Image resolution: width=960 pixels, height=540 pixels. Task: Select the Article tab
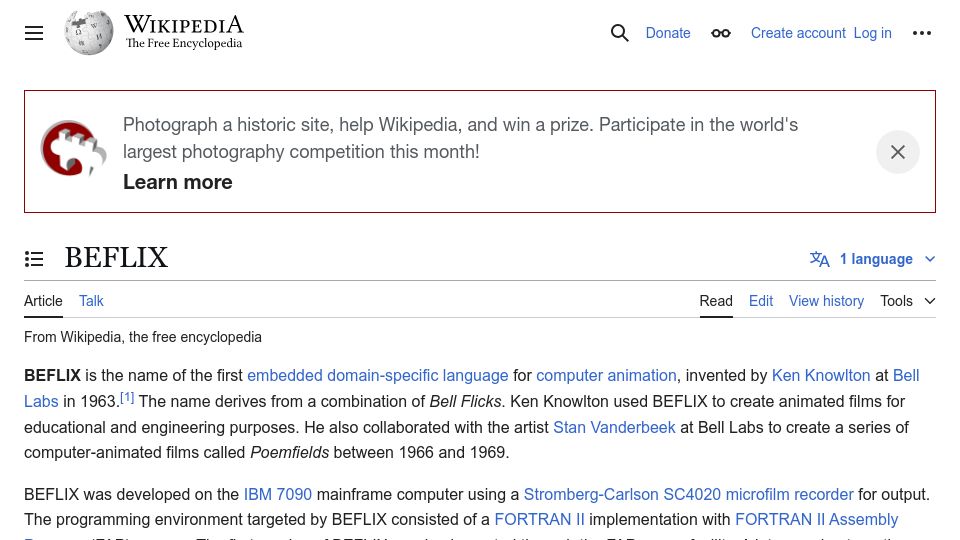[x=43, y=301]
